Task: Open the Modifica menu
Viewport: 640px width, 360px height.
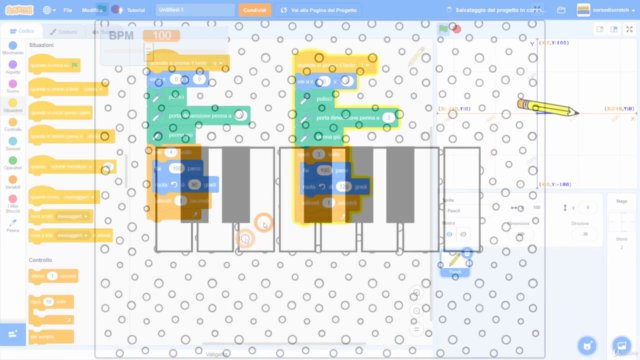Action: pyautogui.click(x=92, y=10)
